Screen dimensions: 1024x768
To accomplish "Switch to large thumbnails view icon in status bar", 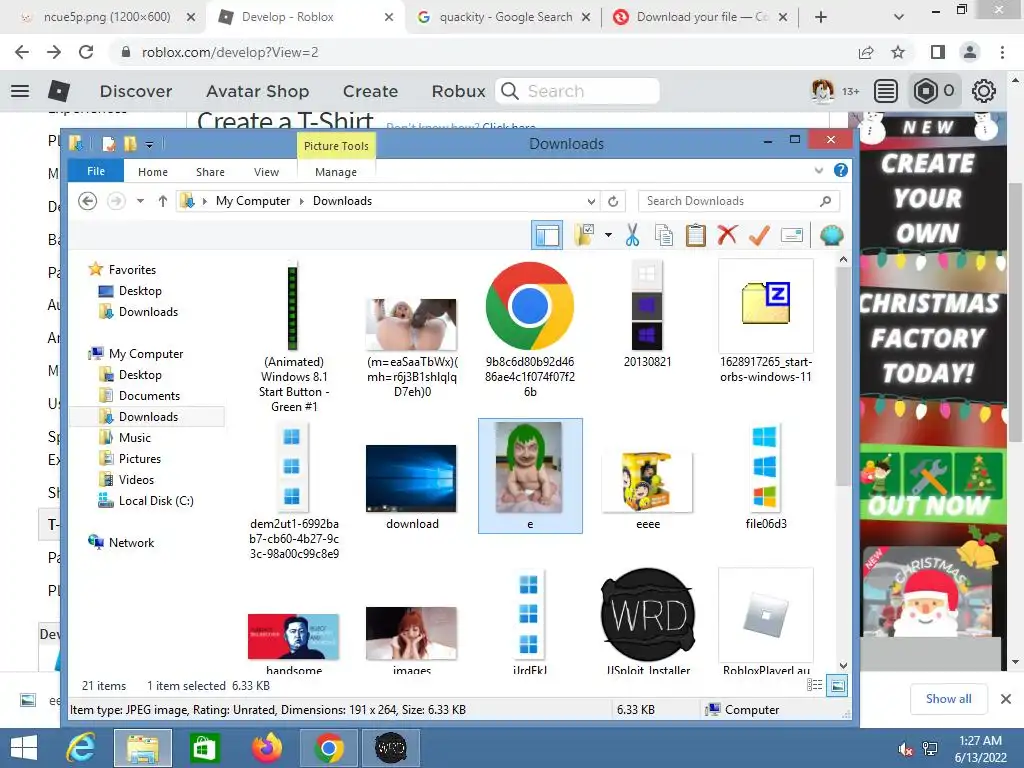I will [837, 685].
